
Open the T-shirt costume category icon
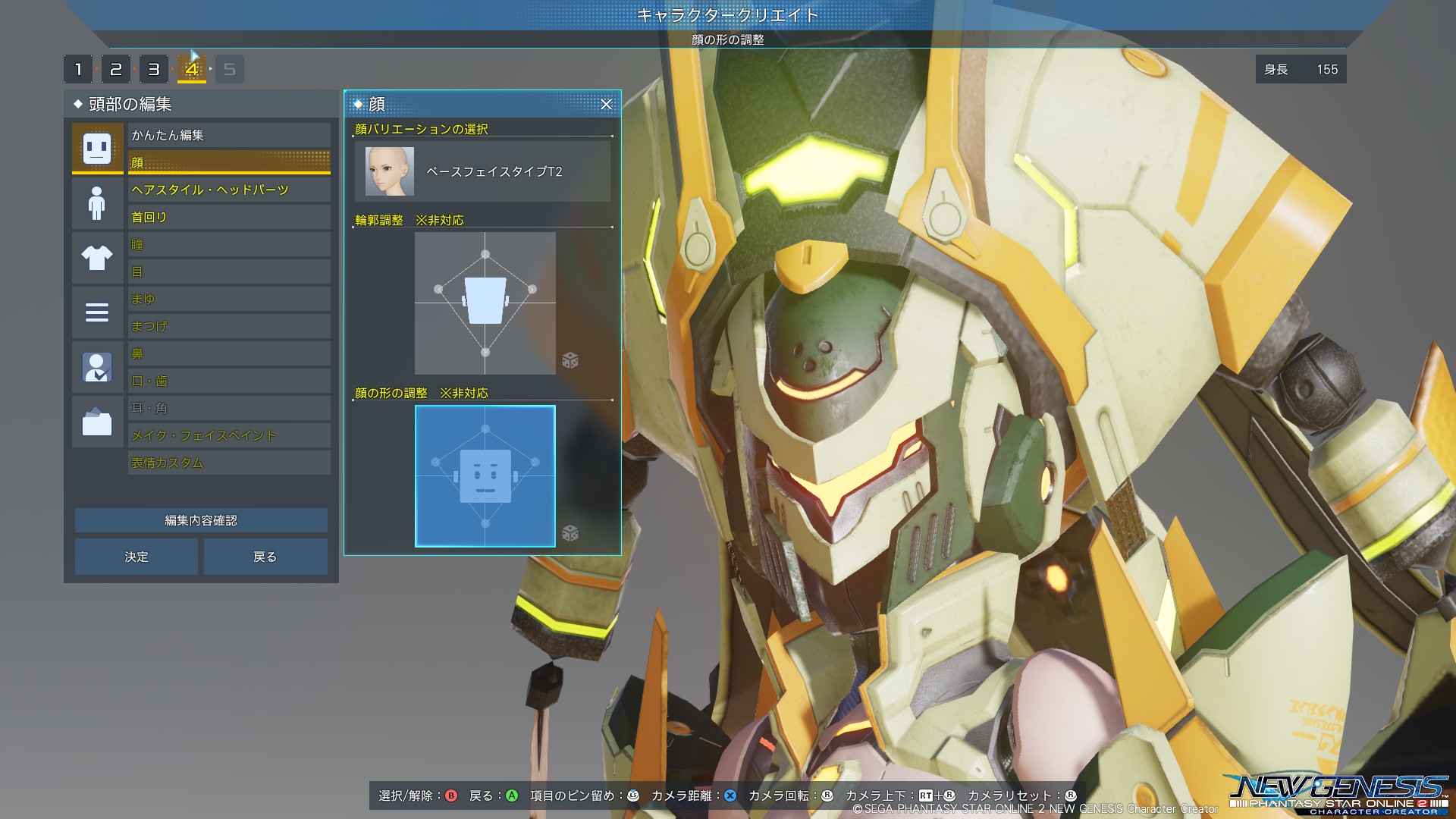[x=97, y=258]
